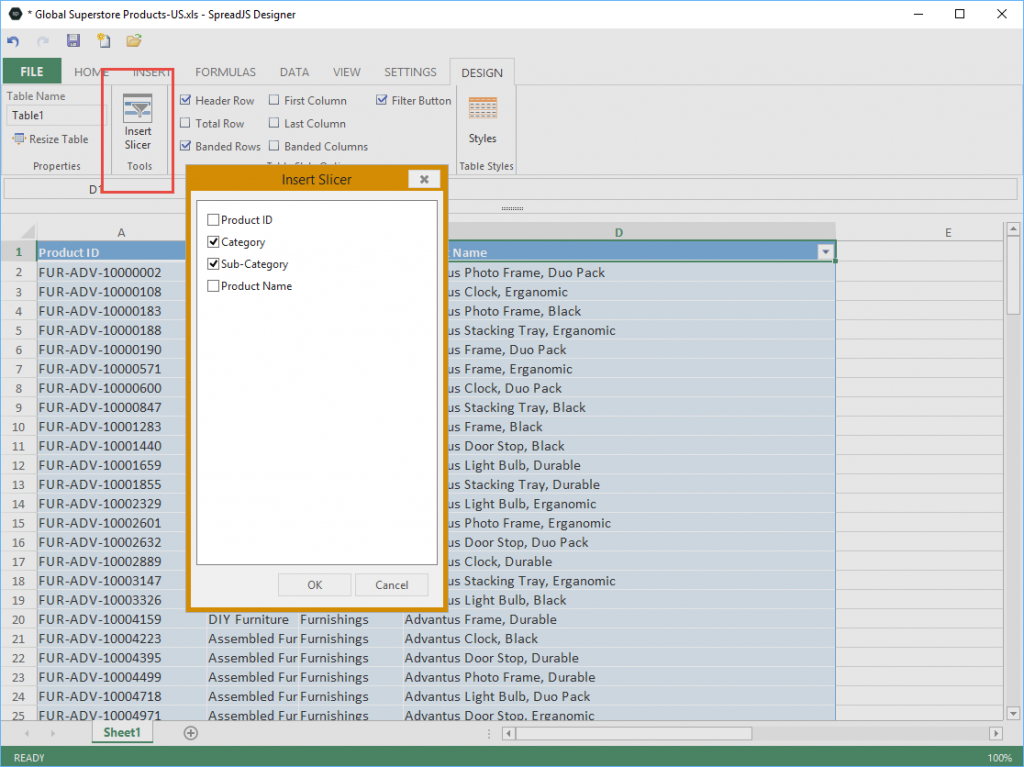Image resolution: width=1024 pixels, height=767 pixels.
Task: Open the FILE menu tab
Action: pos(32,72)
